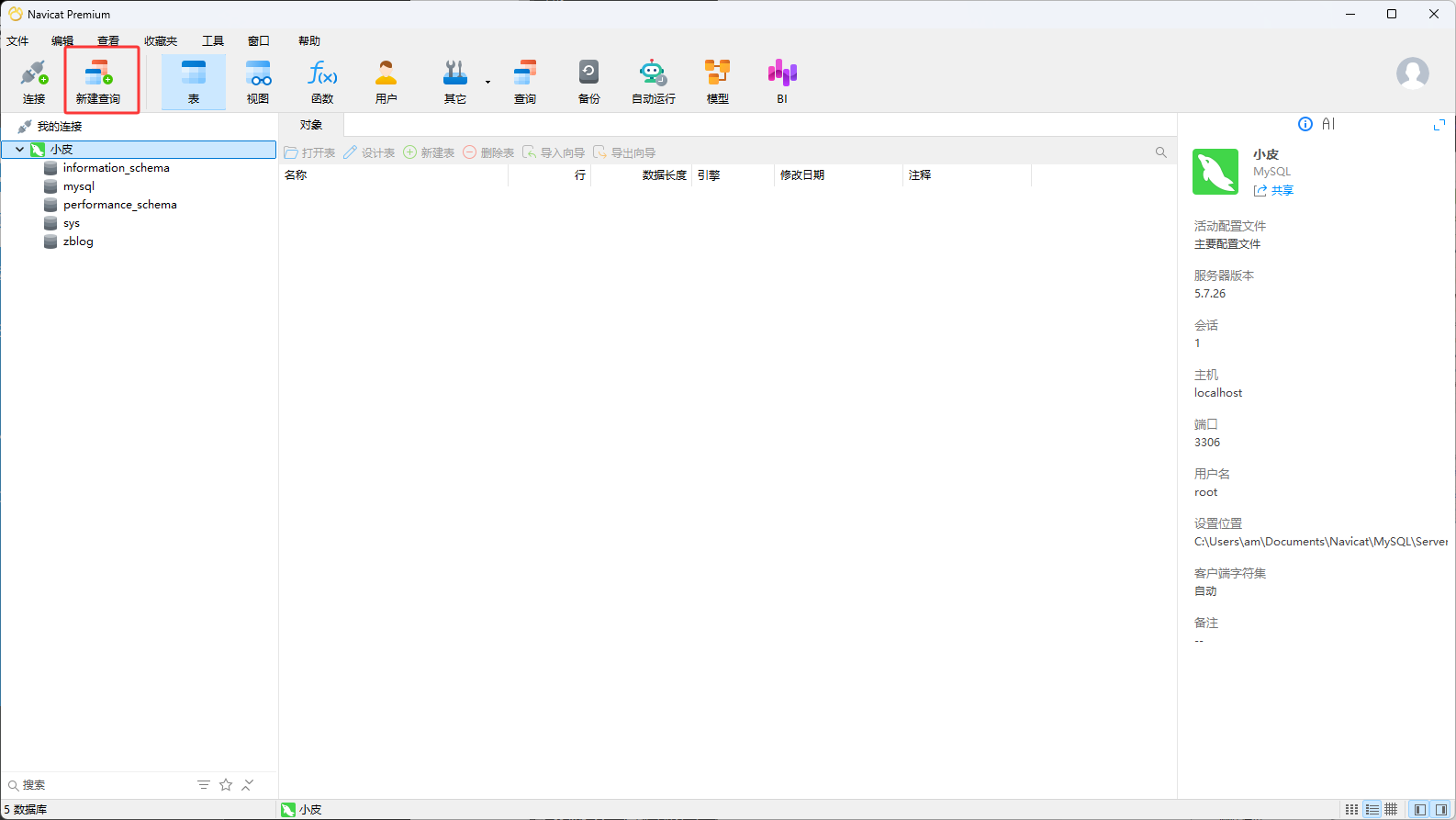Select the 表 (Table) toolbar icon
The image size is (1456, 820).
pyautogui.click(x=194, y=82)
